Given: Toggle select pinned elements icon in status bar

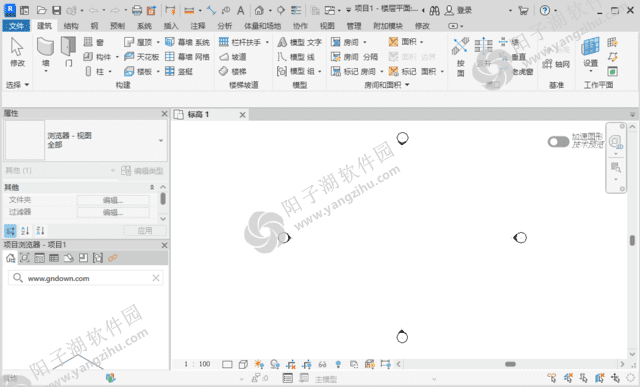Looking at the screenshot, I should [584, 378].
